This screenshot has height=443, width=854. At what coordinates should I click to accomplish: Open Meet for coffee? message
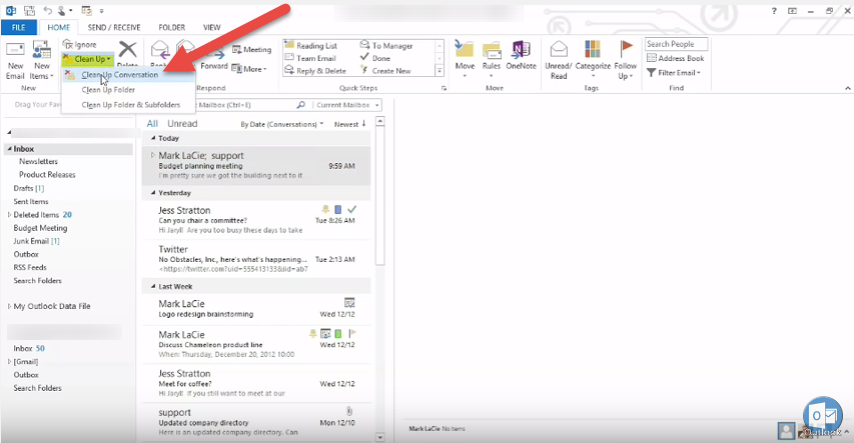(x=256, y=383)
